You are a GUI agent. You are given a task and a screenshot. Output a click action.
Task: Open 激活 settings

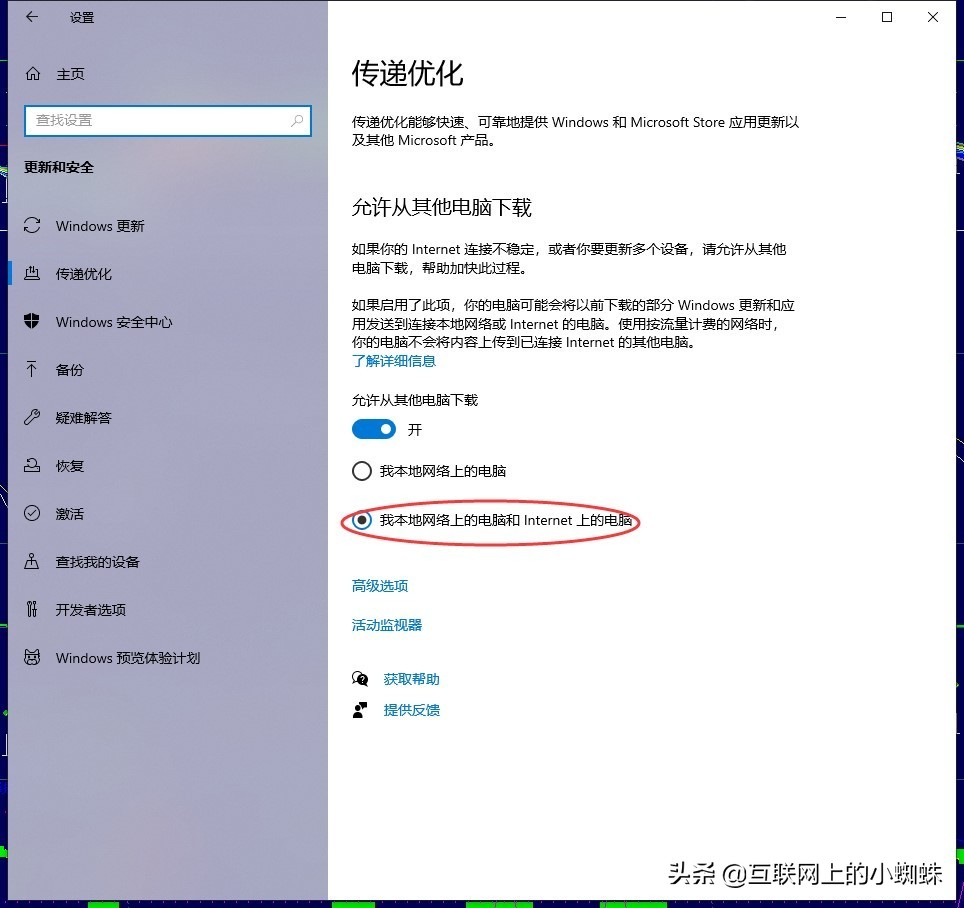pyautogui.click(x=69, y=514)
